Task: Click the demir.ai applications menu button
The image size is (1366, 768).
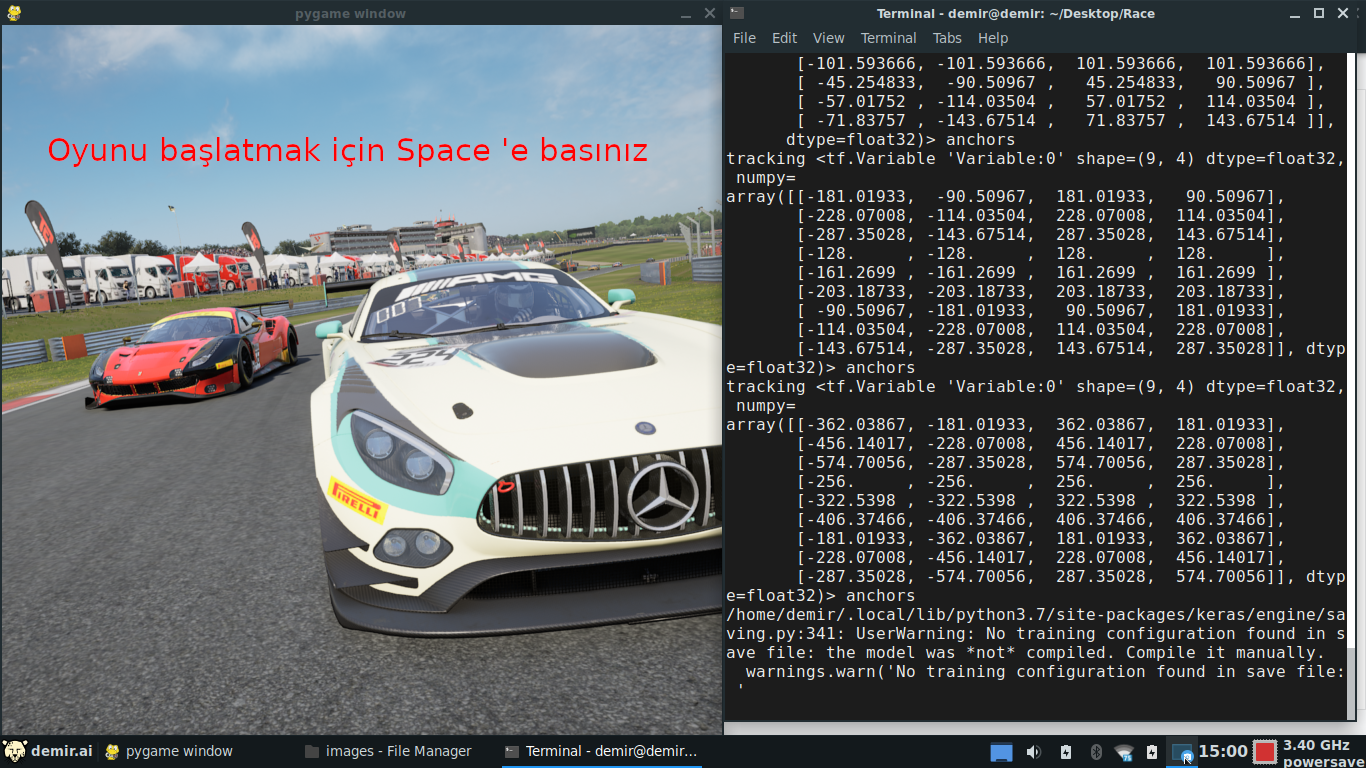Action: pos(48,751)
